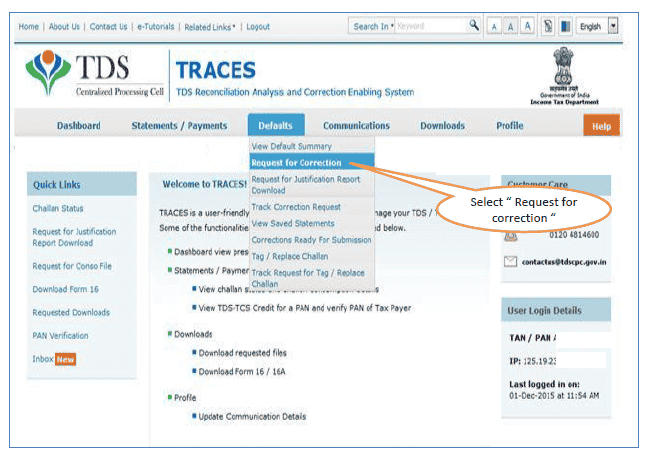Expand the Search In dropdown

point(372,27)
